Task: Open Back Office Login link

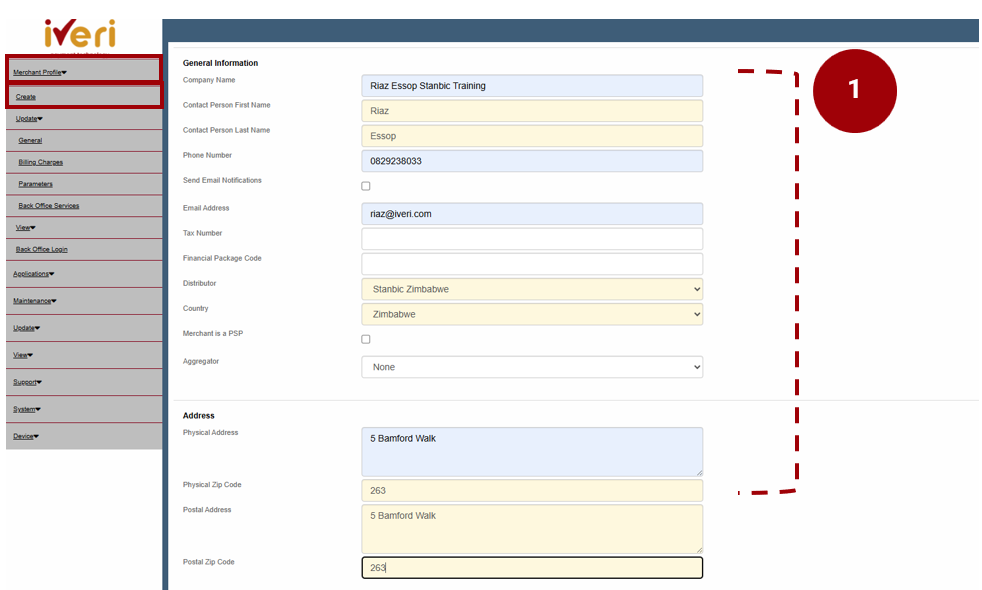Action: pyautogui.click(x=41, y=249)
